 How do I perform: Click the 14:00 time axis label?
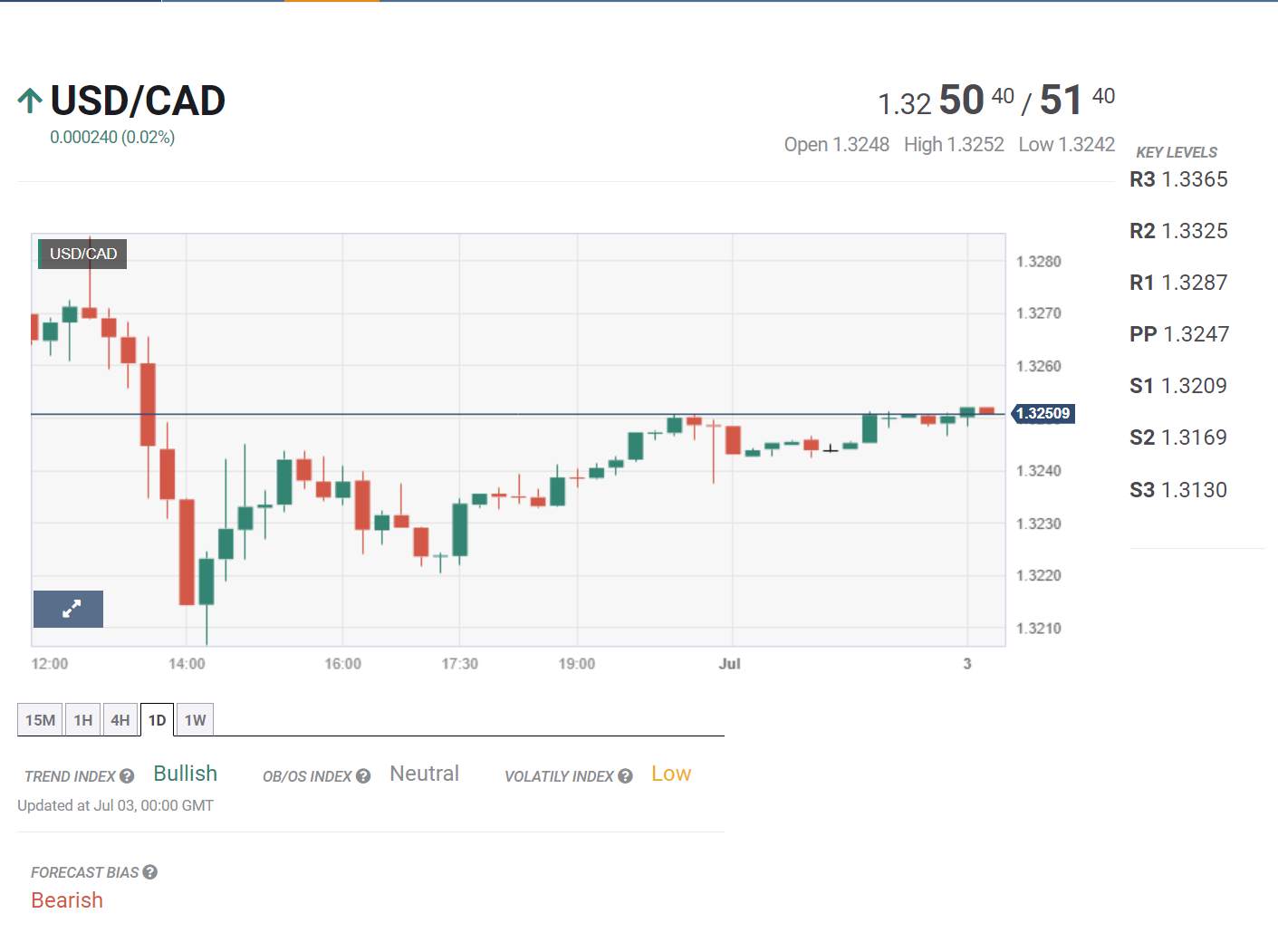click(x=187, y=664)
